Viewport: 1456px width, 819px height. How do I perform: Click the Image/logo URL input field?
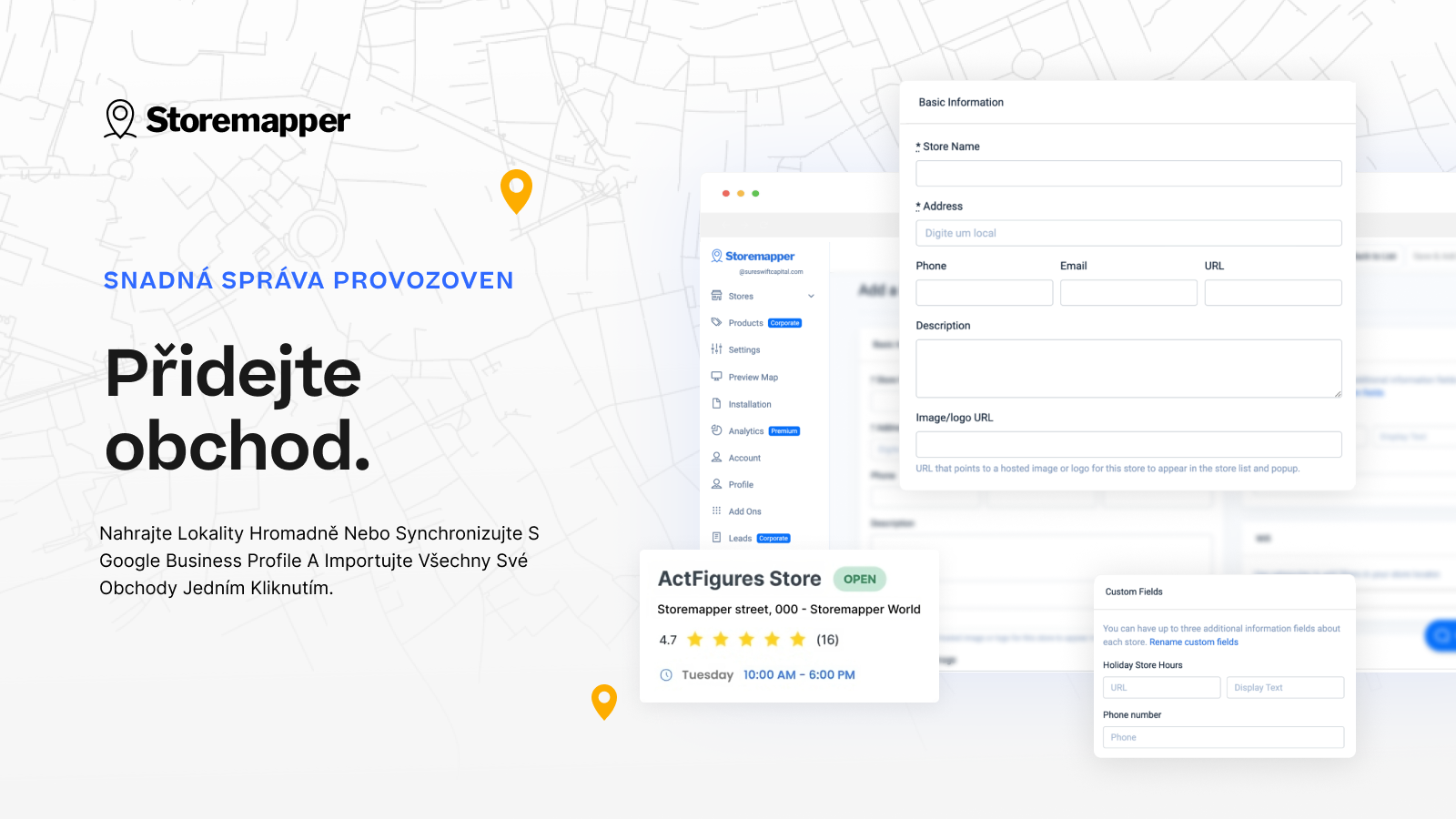click(x=1128, y=444)
